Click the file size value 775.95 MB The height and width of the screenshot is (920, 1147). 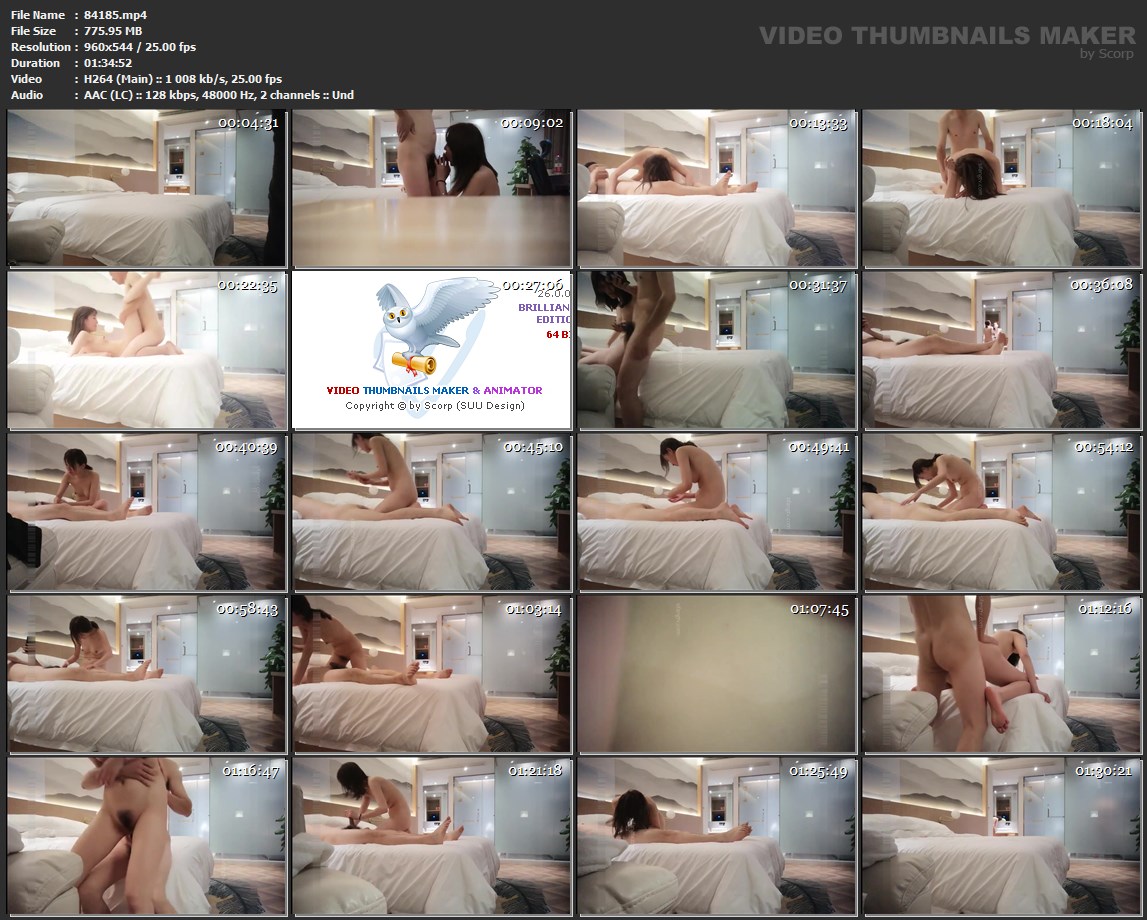coord(113,31)
